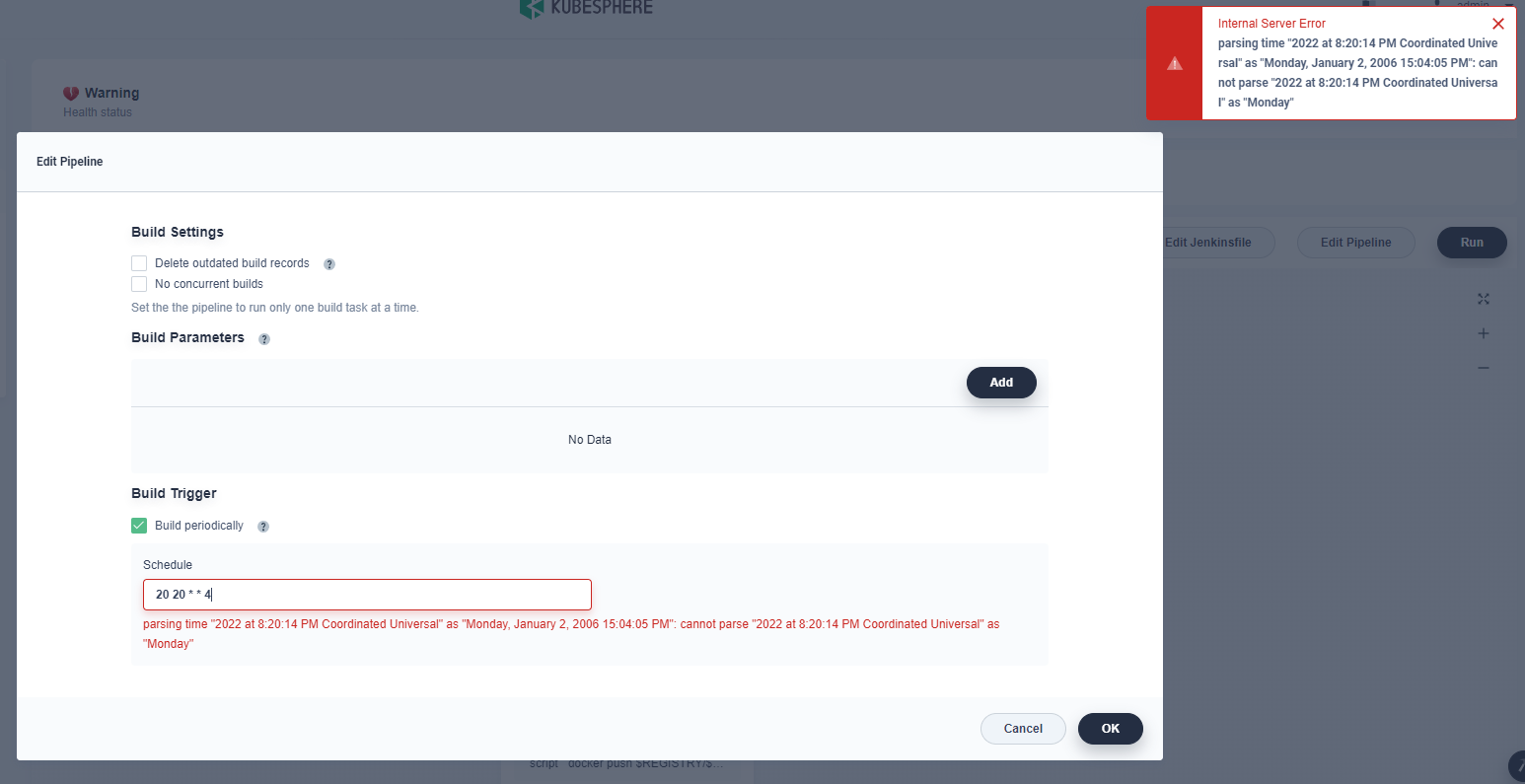Disable the Build periodically option
1525x784 pixels.
[139, 526]
